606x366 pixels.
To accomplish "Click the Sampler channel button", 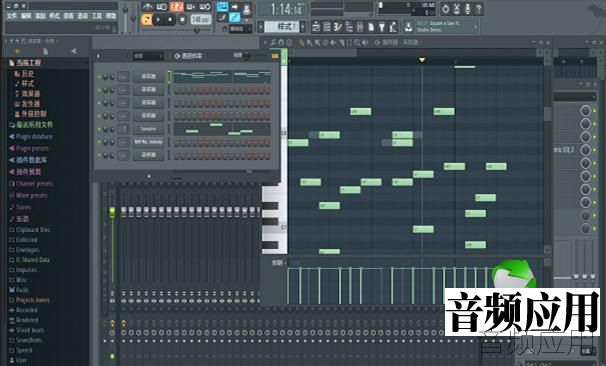I will (x=148, y=129).
